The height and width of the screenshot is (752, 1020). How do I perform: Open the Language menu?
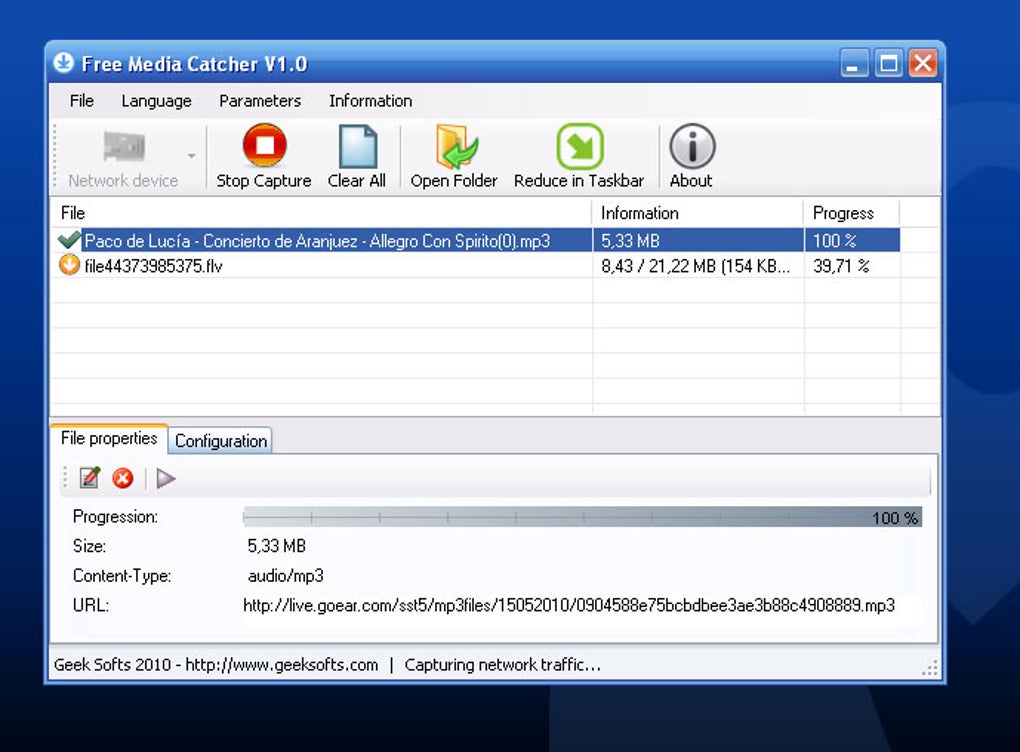[x=156, y=101]
